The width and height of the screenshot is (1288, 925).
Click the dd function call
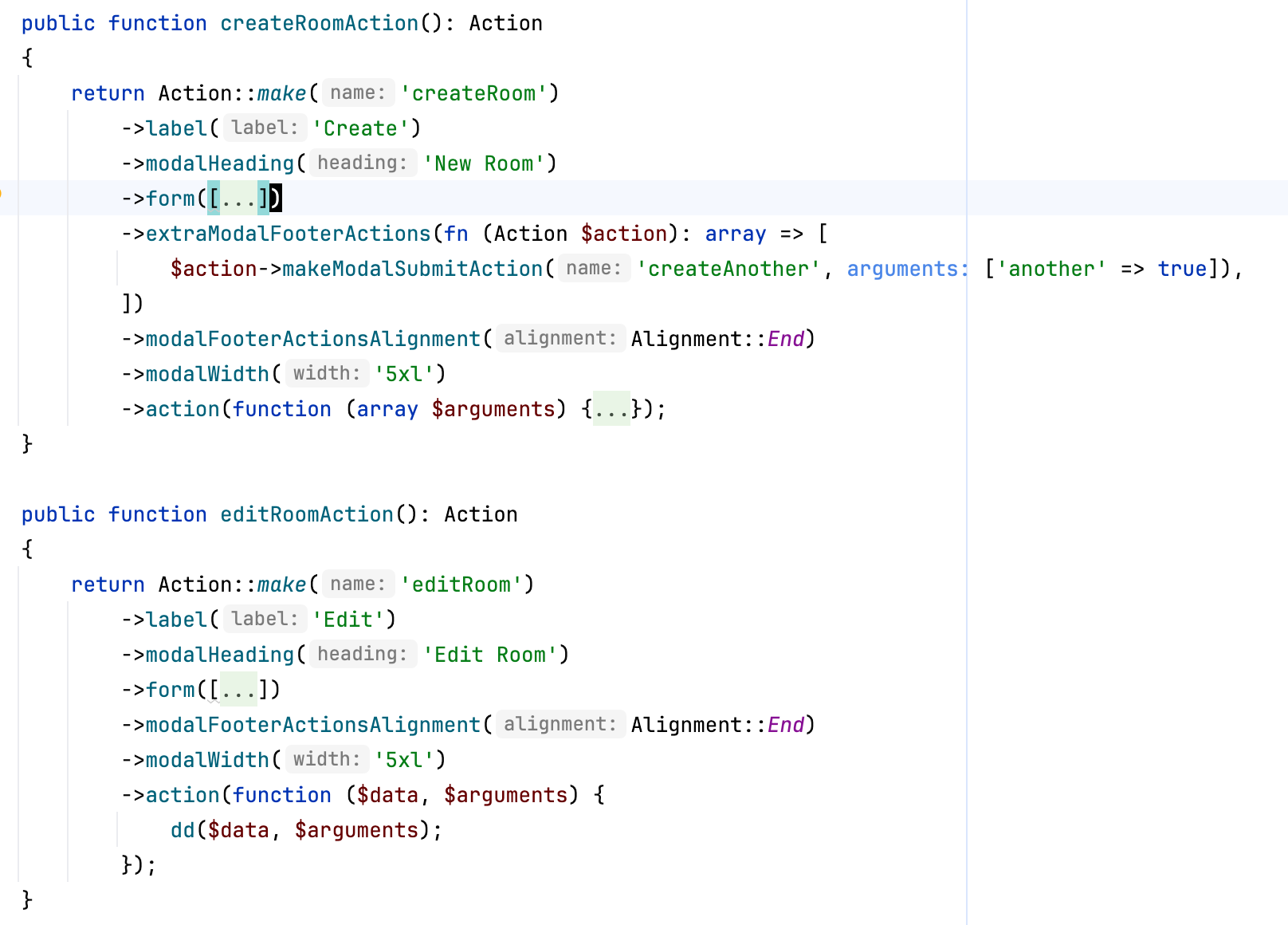(x=183, y=830)
